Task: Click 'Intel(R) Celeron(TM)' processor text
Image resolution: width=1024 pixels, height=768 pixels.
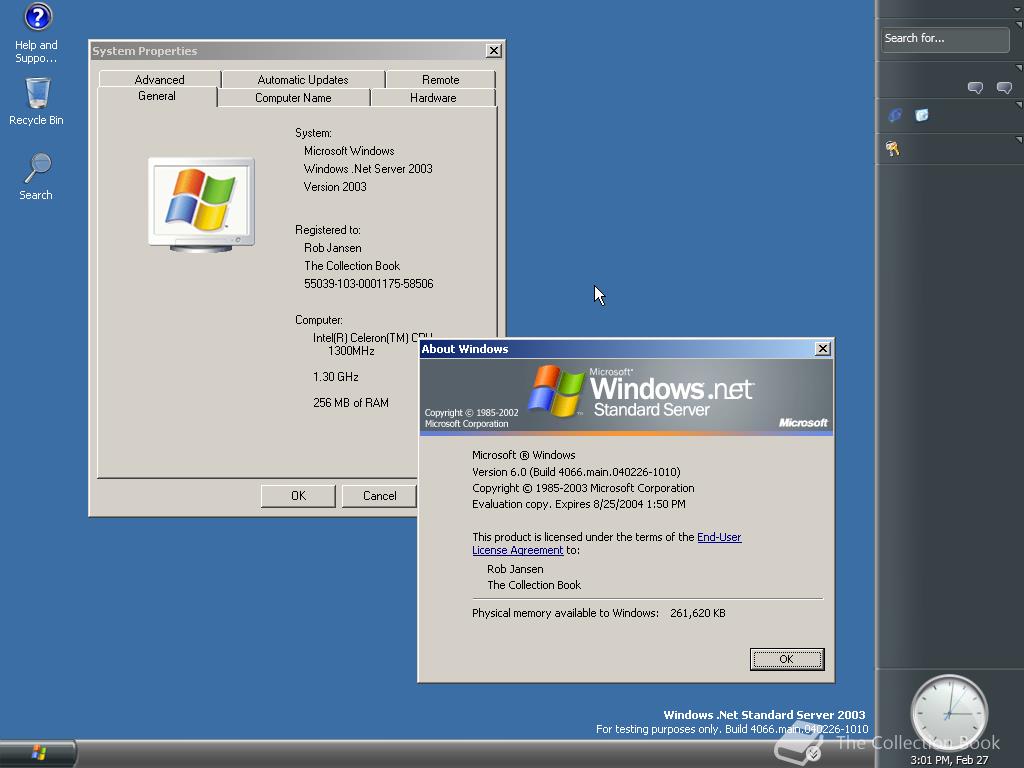Action: [360, 338]
